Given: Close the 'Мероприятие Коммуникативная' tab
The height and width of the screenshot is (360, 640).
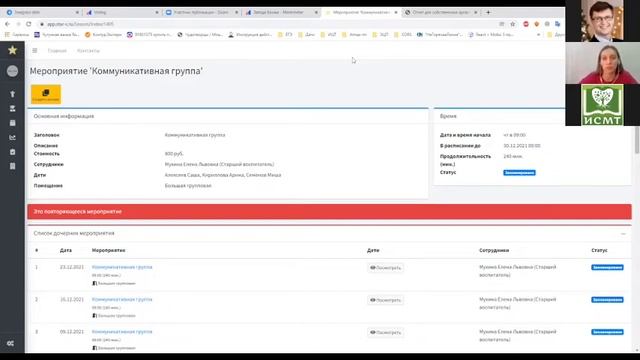Looking at the screenshot, I should (x=396, y=13).
